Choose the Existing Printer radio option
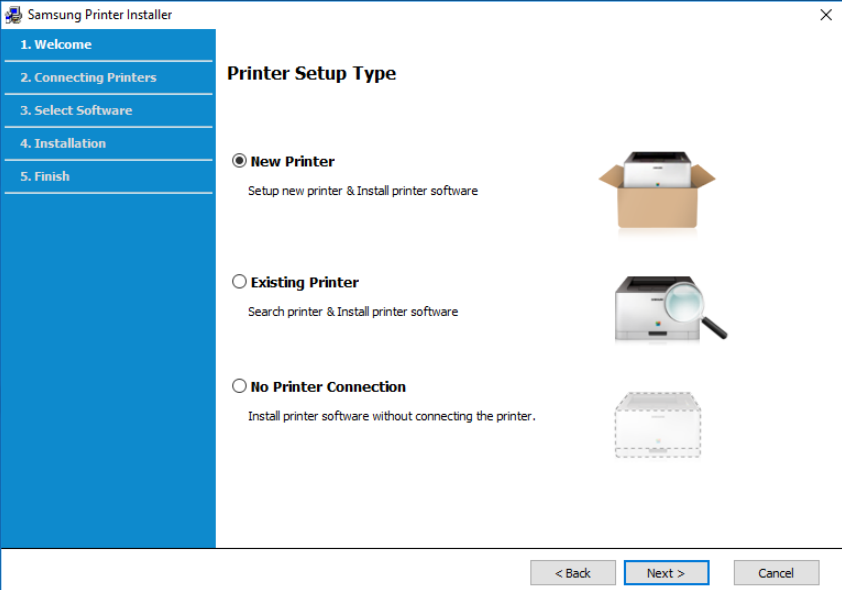Screen dimensions: 842x590 (x=239, y=282)
